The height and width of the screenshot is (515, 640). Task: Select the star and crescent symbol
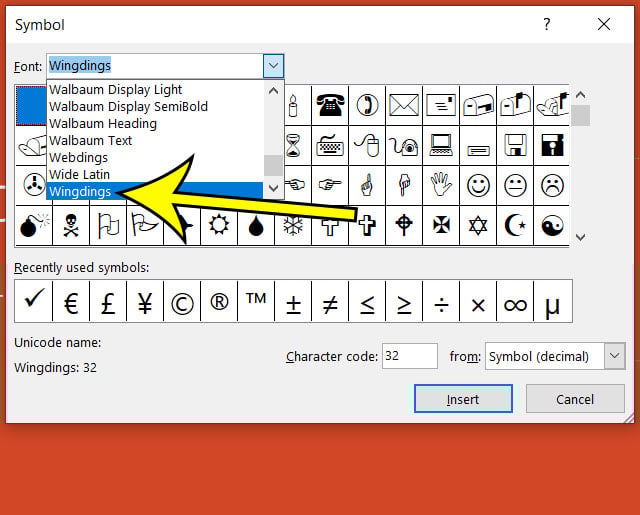[x=515, y=225]
